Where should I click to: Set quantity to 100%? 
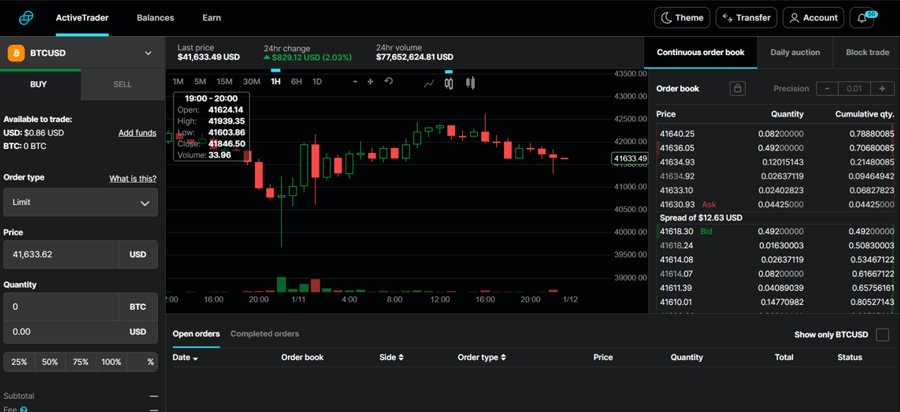111,362
